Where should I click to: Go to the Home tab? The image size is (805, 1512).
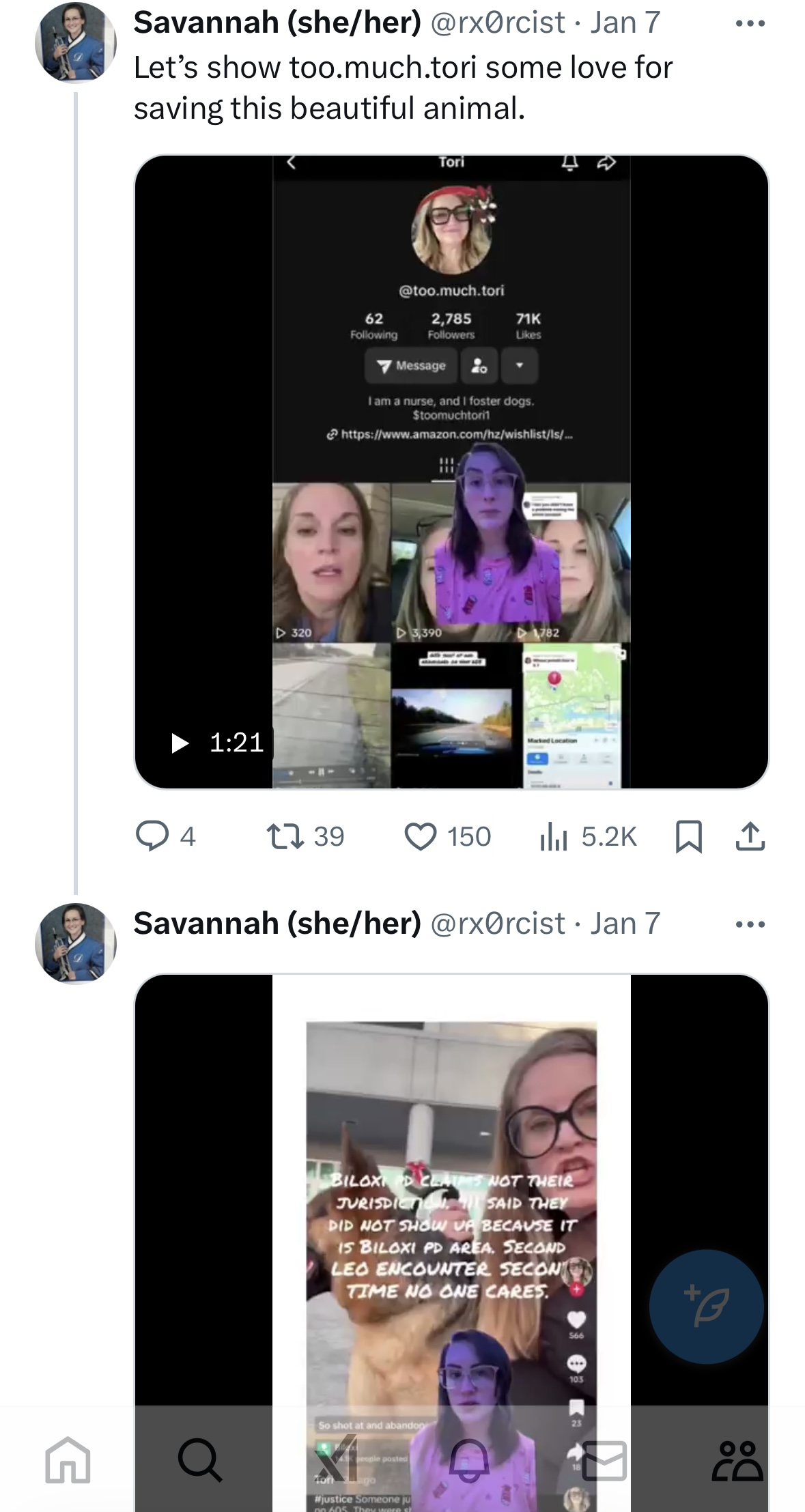click(68, 1460)
